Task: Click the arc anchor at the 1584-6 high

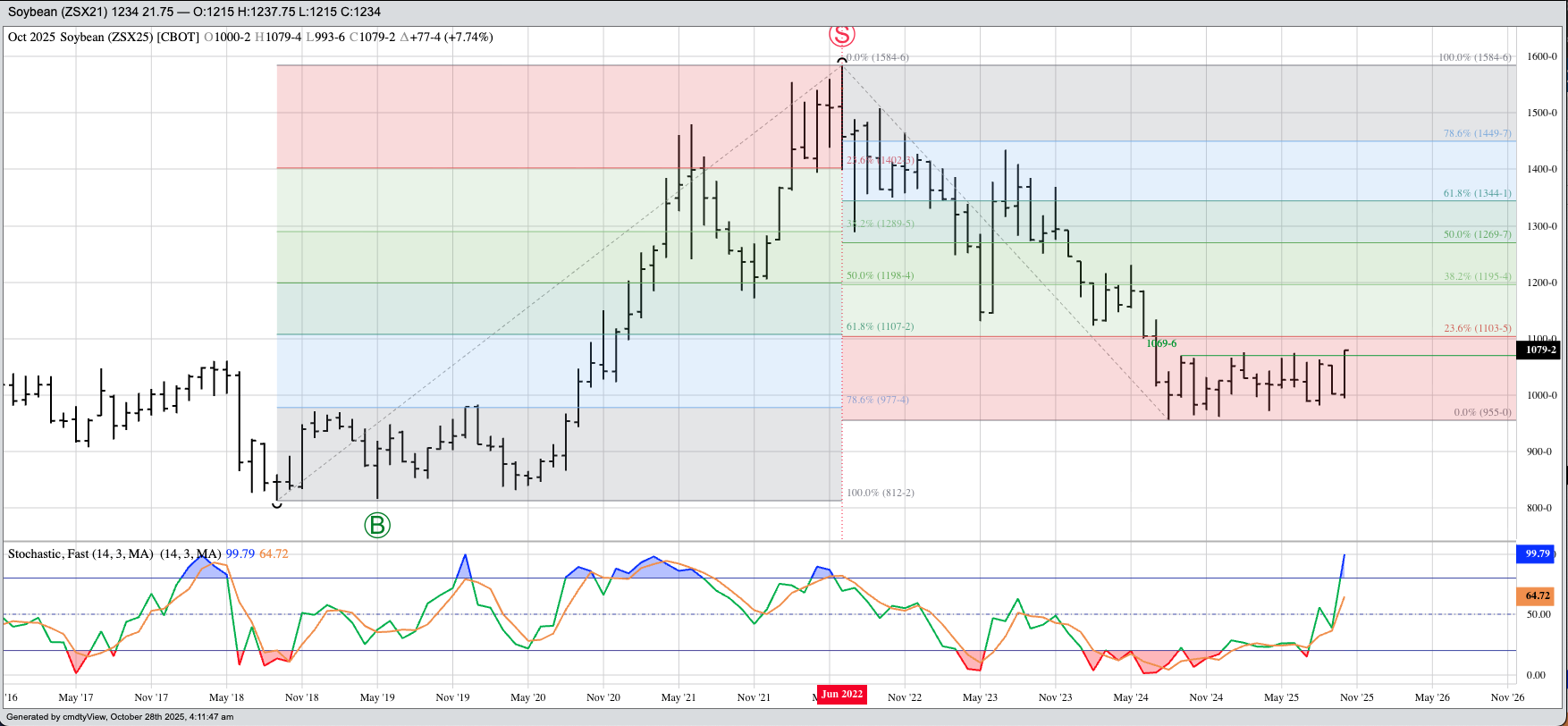Action: pyautogui.click(x=841, y=61)
